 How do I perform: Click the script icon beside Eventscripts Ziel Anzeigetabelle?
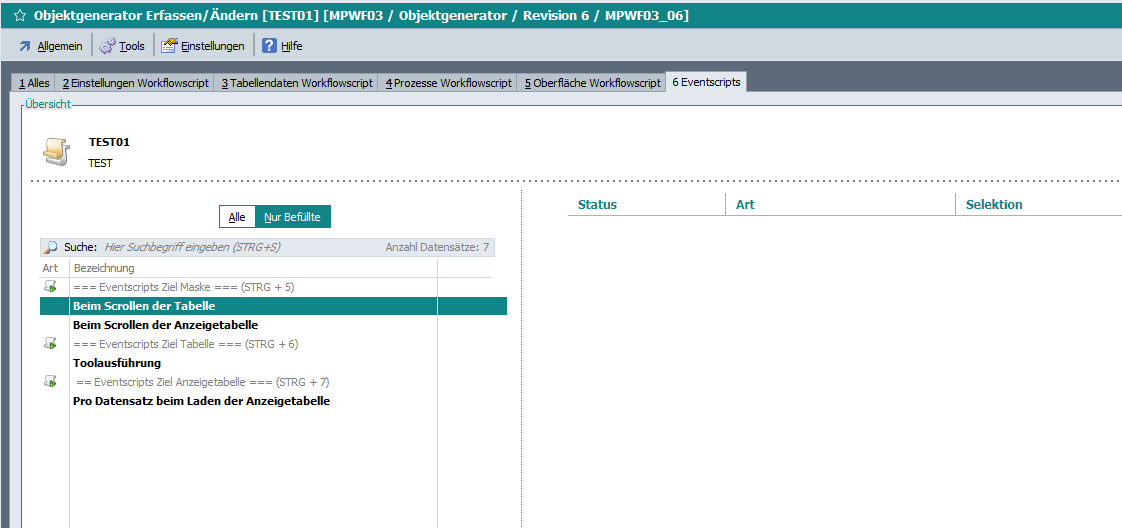tap(50, 382)
